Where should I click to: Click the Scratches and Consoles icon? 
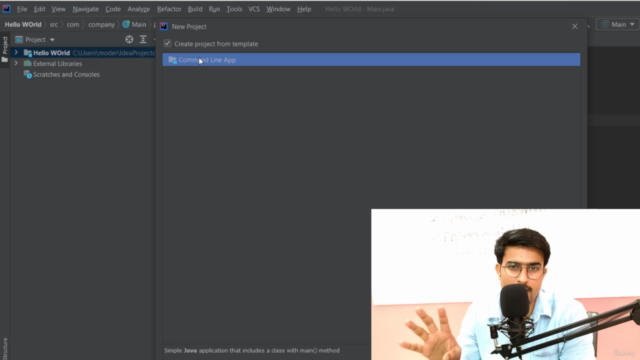coord(27,74)
